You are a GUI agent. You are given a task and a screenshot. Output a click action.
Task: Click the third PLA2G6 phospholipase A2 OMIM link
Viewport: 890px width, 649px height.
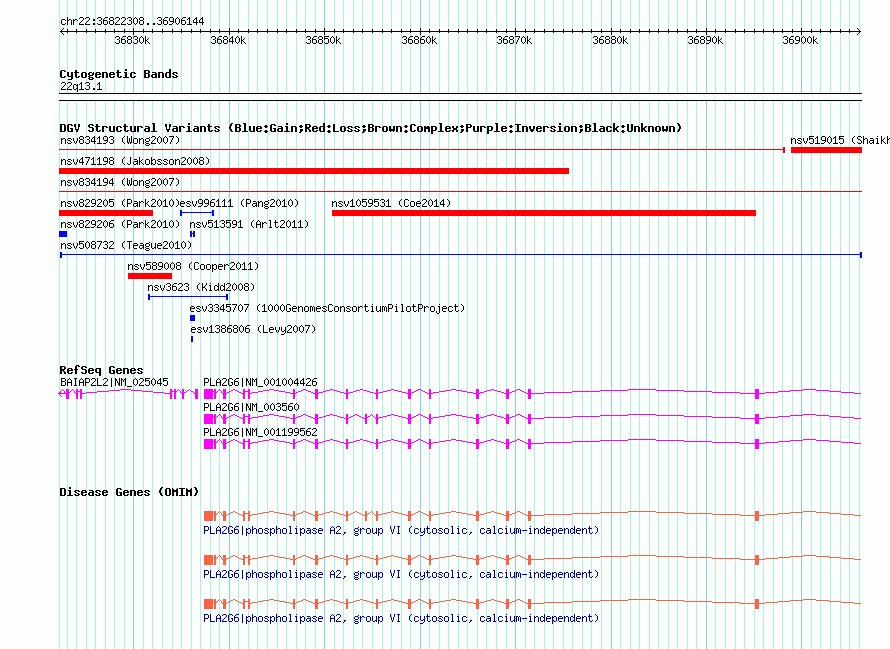click(x=401, y=618)
